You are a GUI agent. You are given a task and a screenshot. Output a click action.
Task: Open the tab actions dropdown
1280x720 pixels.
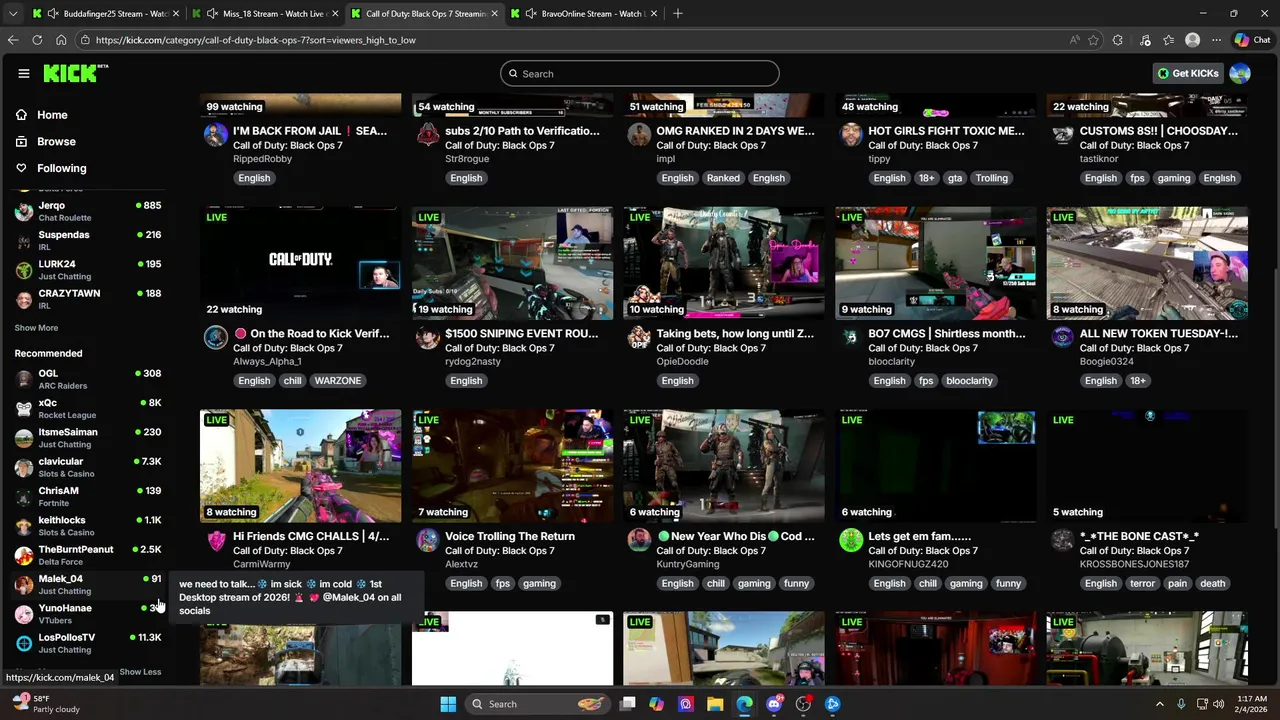pos(13,14)
